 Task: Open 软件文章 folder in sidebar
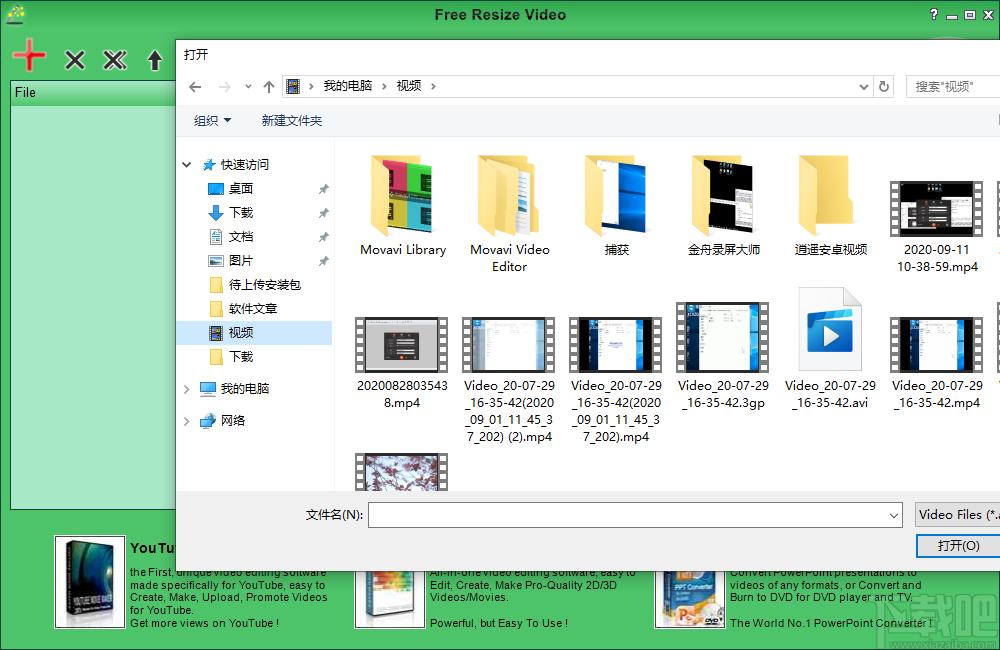pyautogui.click(x=253, y=309)
